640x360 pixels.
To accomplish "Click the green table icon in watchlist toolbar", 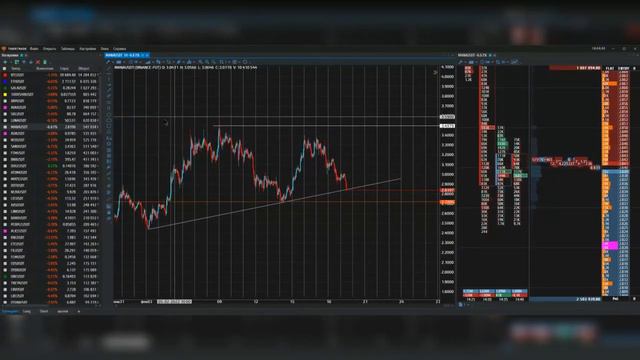I will click(x=17, y=62).
